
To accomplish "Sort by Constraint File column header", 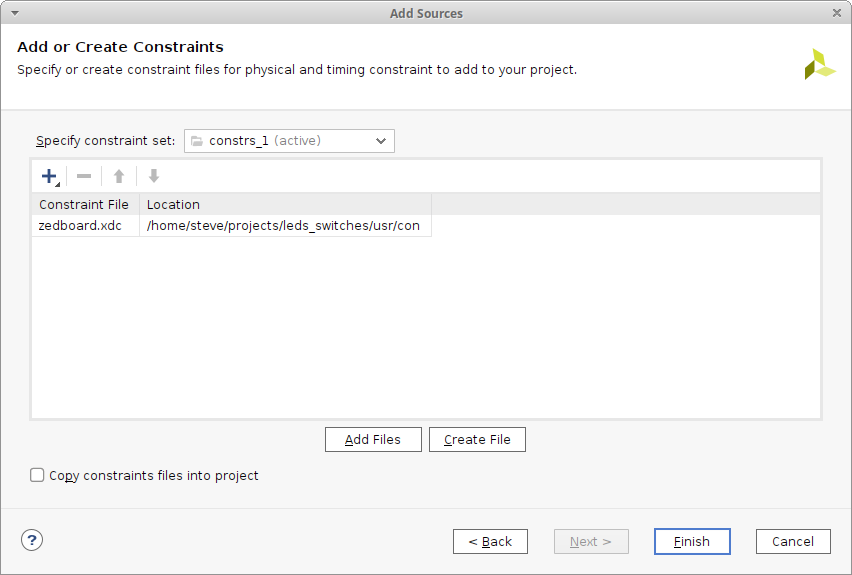I will click(84, 204).
